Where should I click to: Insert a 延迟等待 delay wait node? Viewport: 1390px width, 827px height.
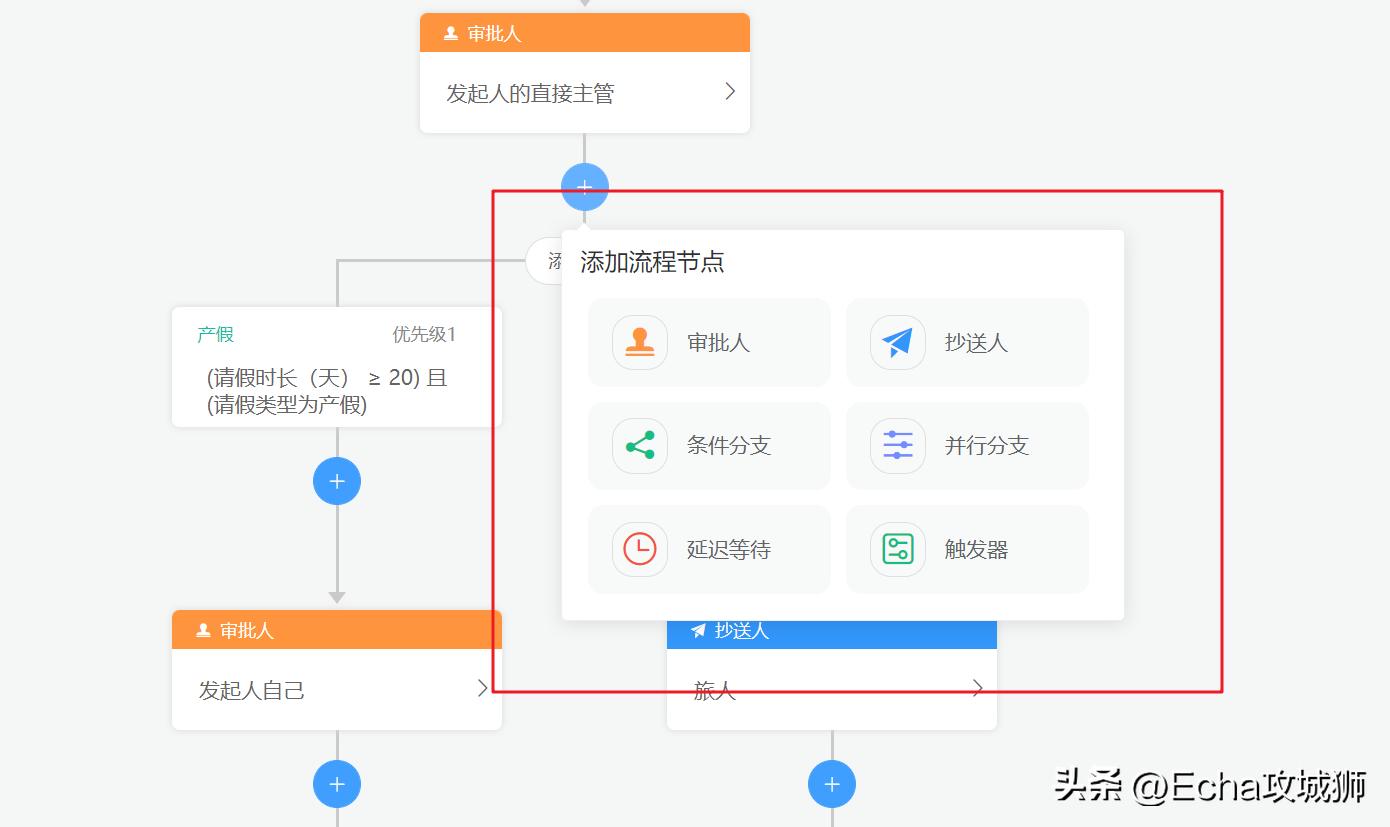[x=708, y=549]
